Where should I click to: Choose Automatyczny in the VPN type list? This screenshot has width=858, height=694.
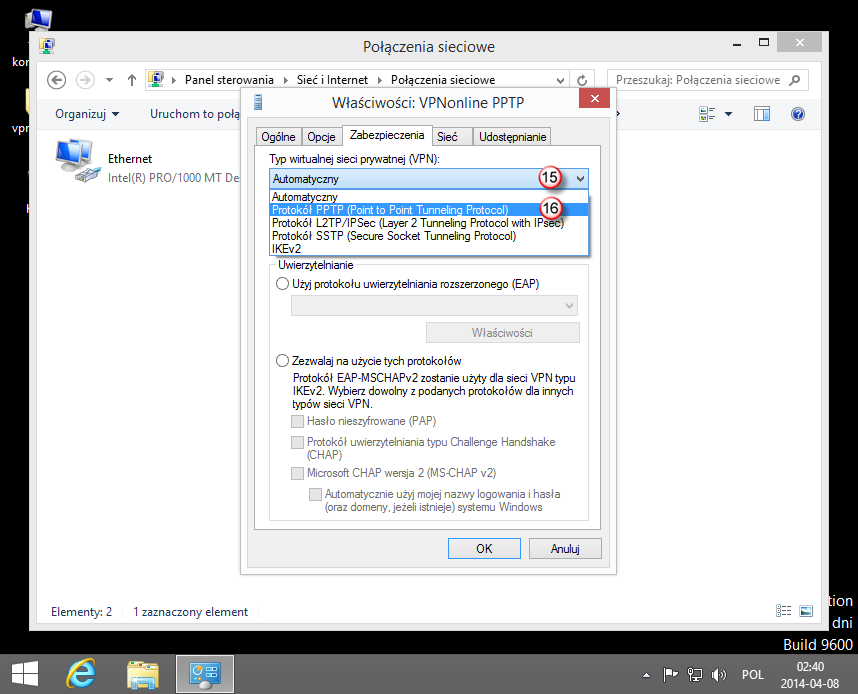pyautogui.click(x=429, y=197)
